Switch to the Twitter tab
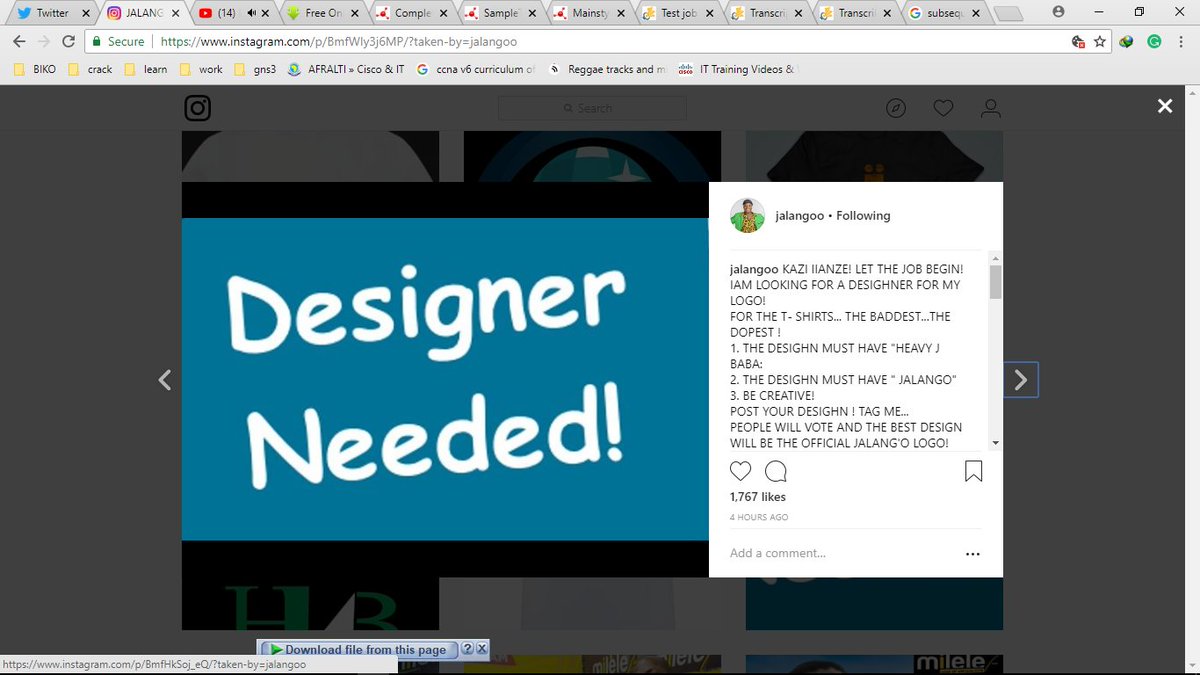The image size is (1200, 675). click(x=50, y=13)
